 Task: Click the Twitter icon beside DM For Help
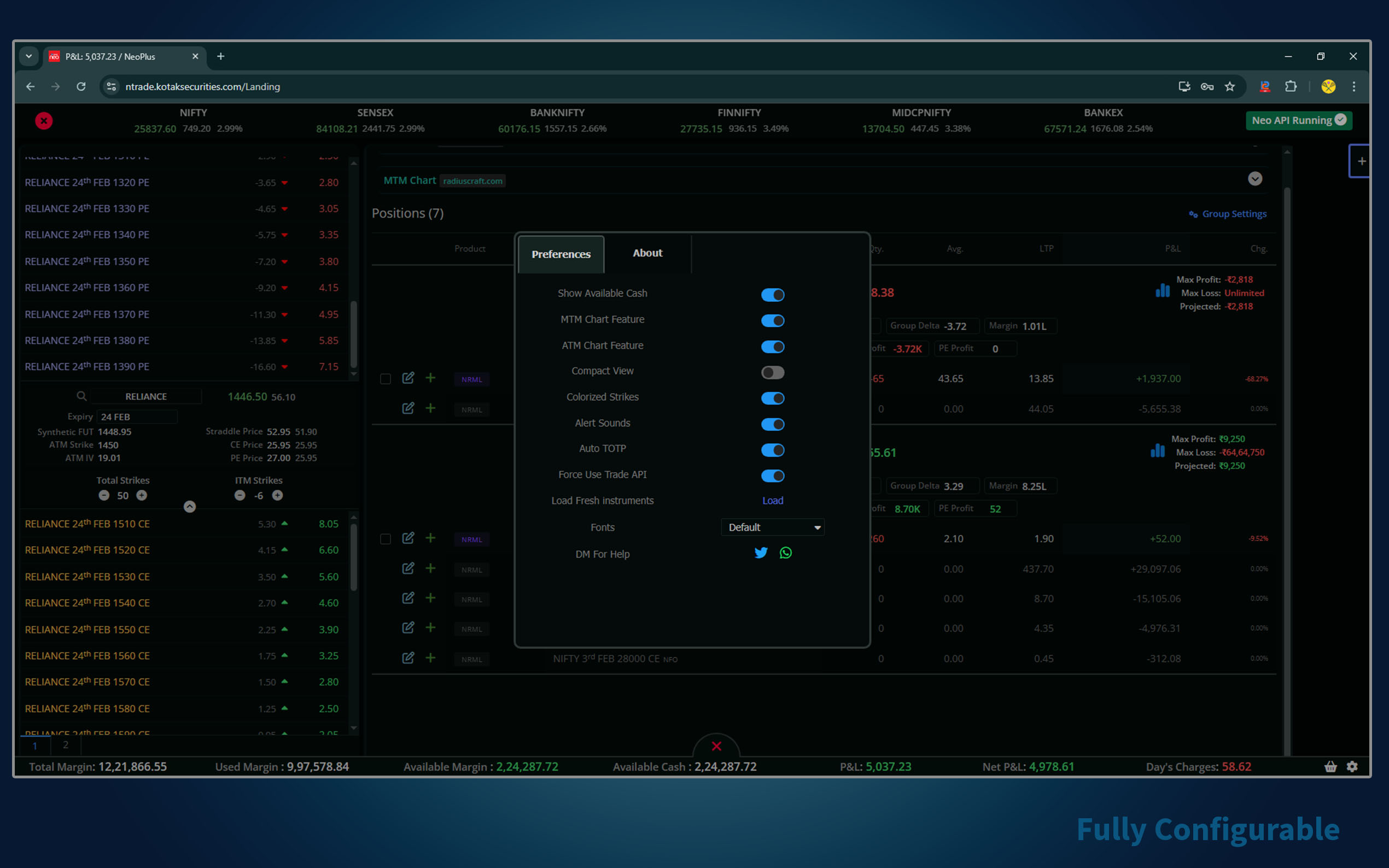760,553
